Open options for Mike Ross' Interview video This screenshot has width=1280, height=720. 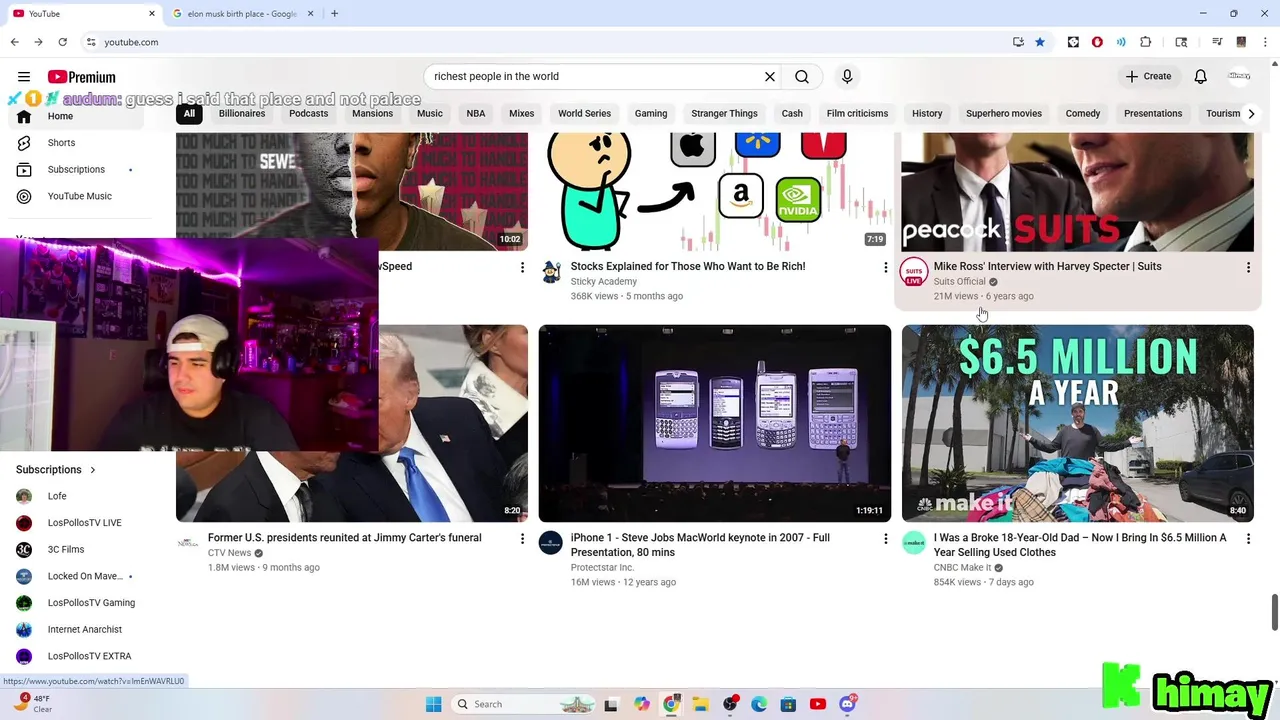(1248, 267)
